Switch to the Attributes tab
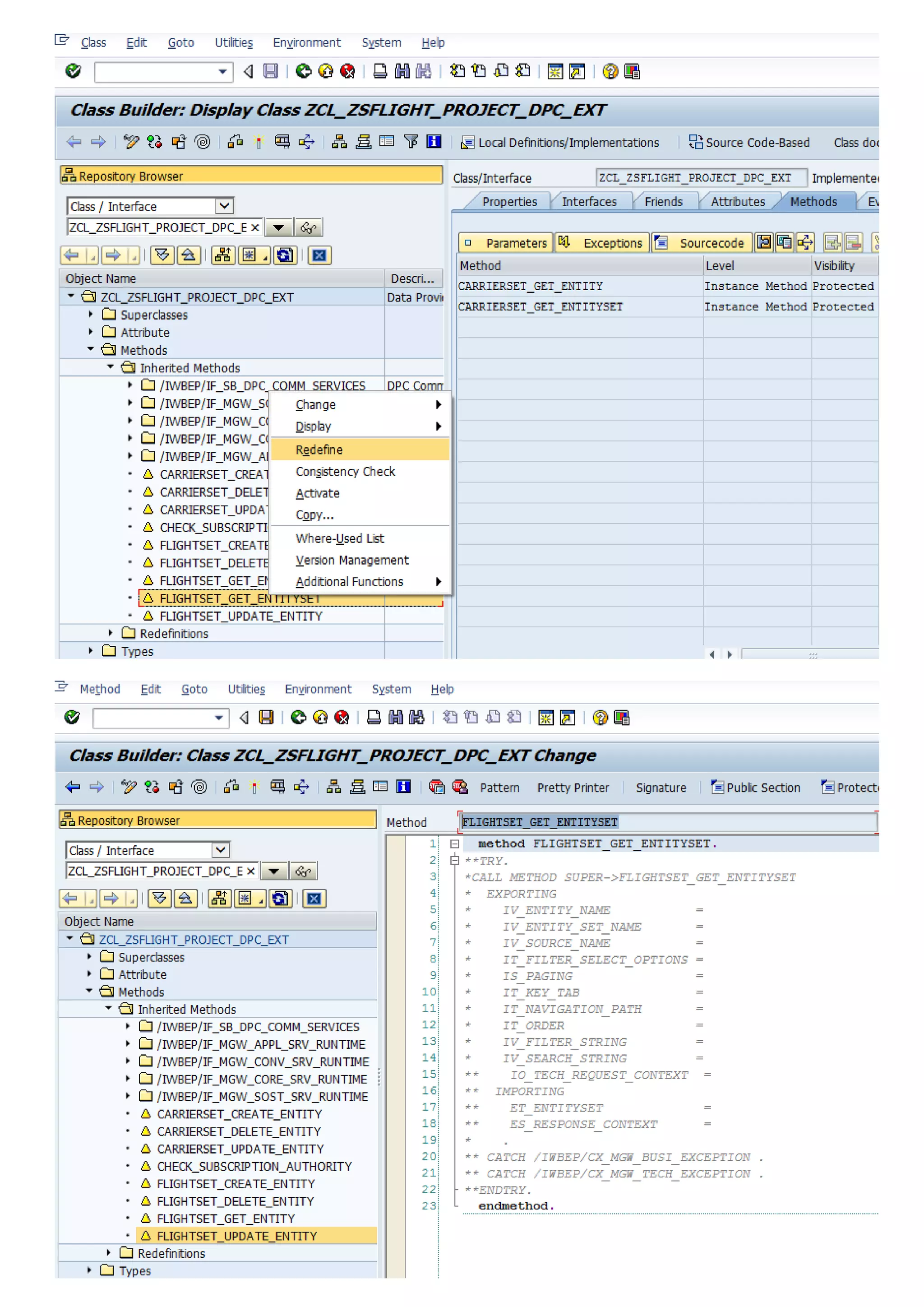The image size is (924, 1307). (x=737, y=202)
